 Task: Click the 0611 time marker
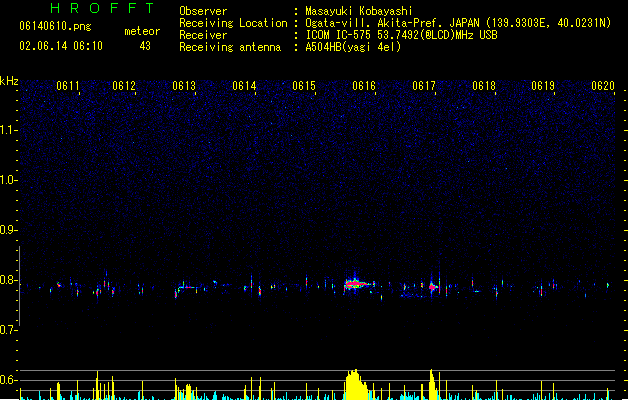[x=68, y=86]
